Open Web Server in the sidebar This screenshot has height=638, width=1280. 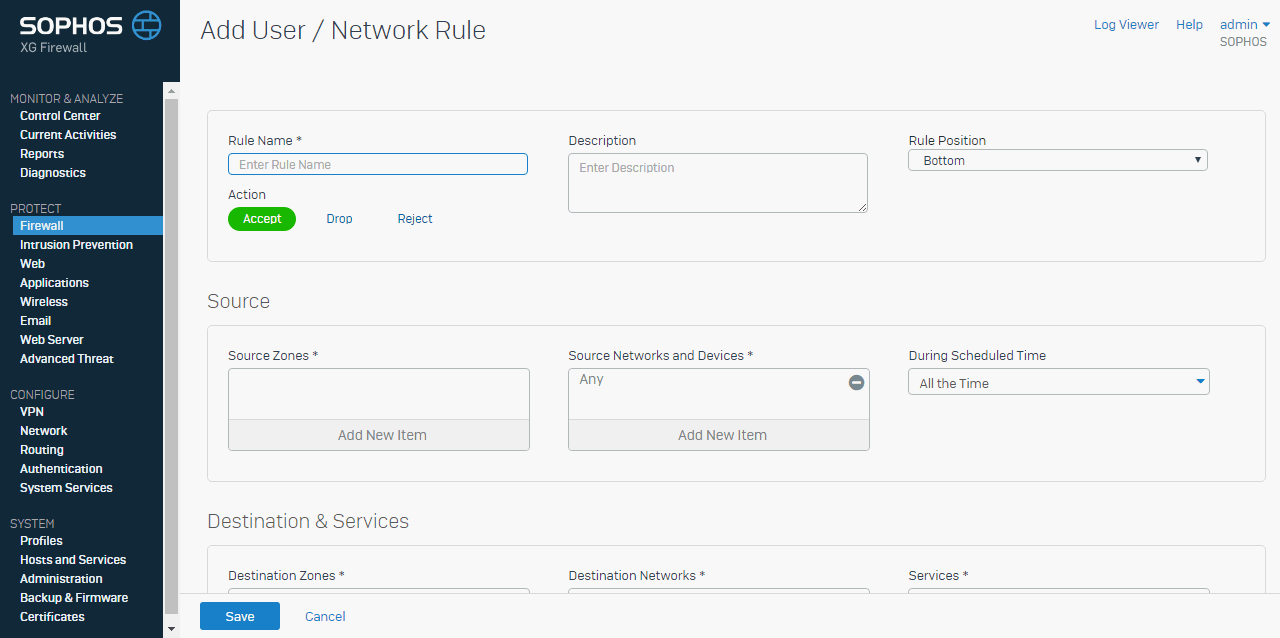coord(52,340)
